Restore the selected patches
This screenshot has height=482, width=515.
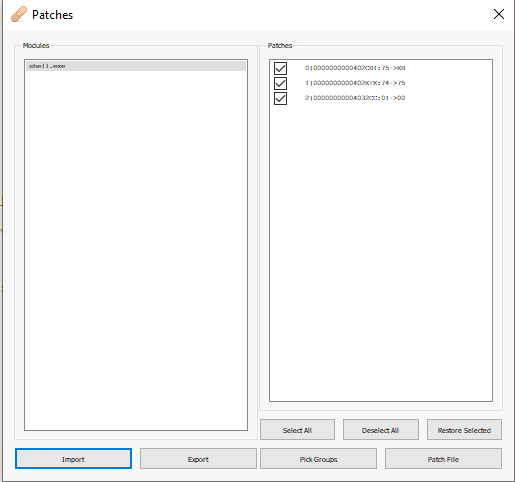coord(464,430)
